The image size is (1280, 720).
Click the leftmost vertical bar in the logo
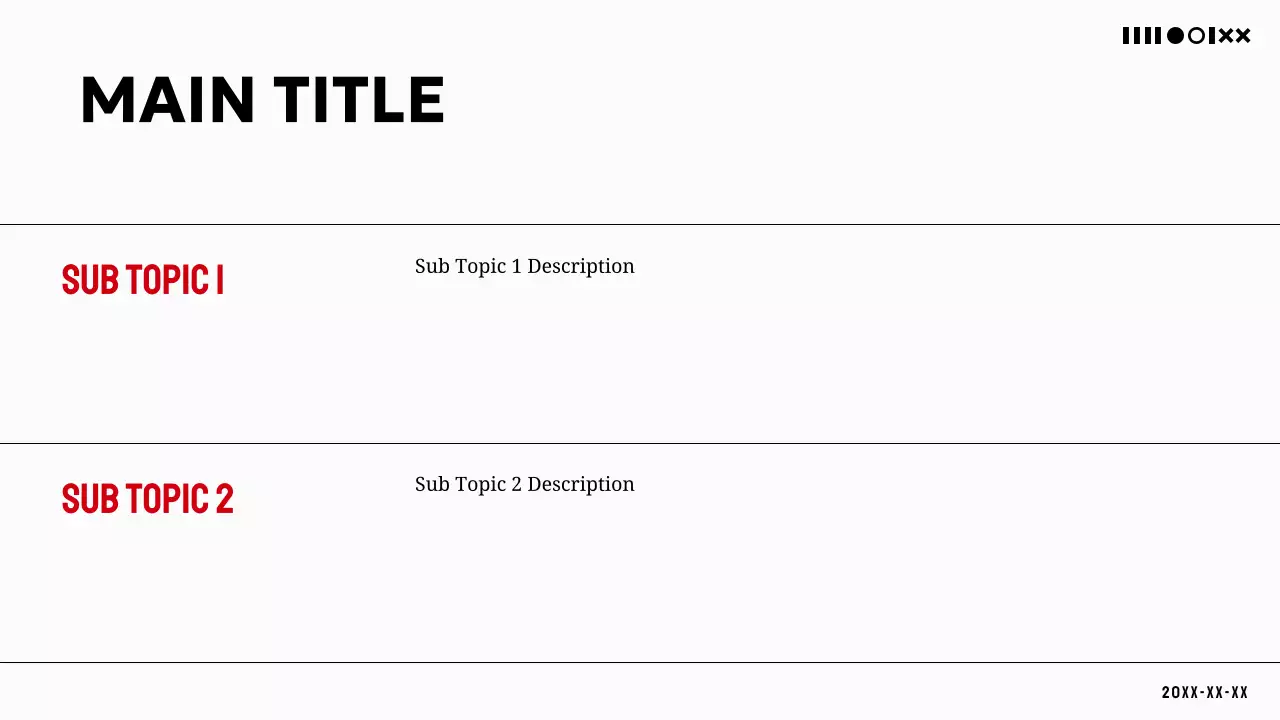1126,36
